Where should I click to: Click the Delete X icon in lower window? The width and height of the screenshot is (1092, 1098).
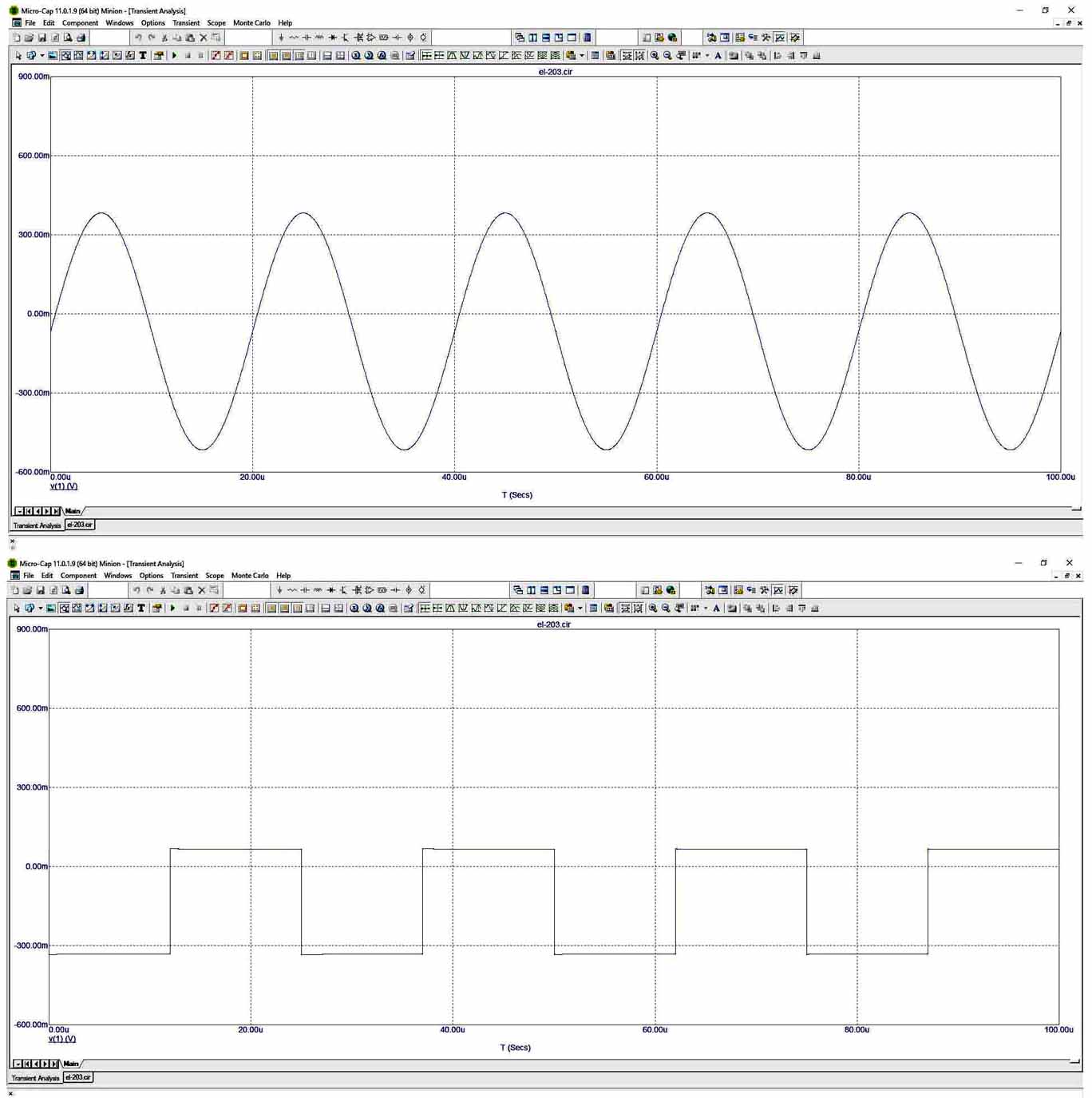(x=201, y=590)
